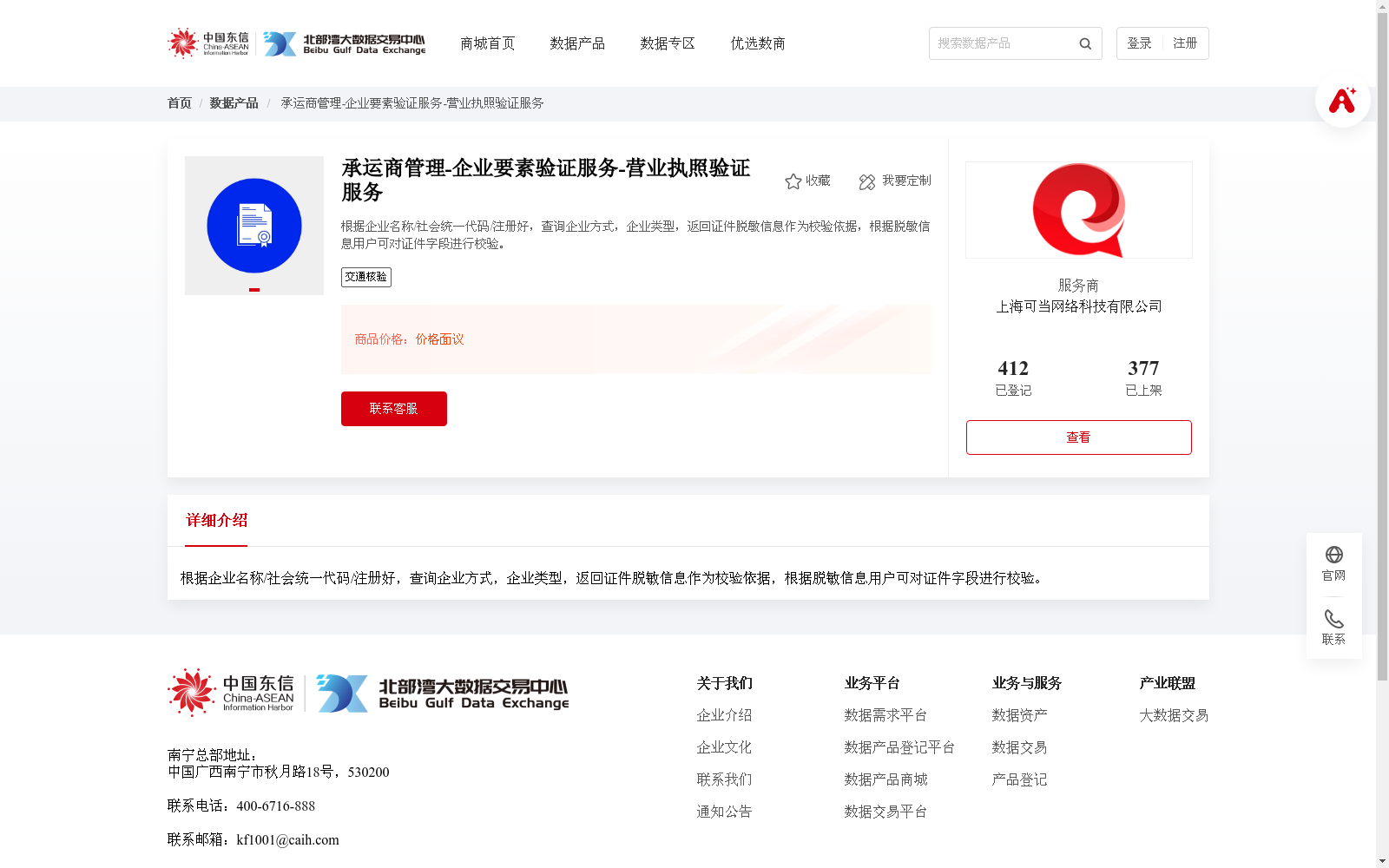This screenshot has height=868, width=1389.
Task: Click the 377 已上架 count
Action: tap(1143, 378)
